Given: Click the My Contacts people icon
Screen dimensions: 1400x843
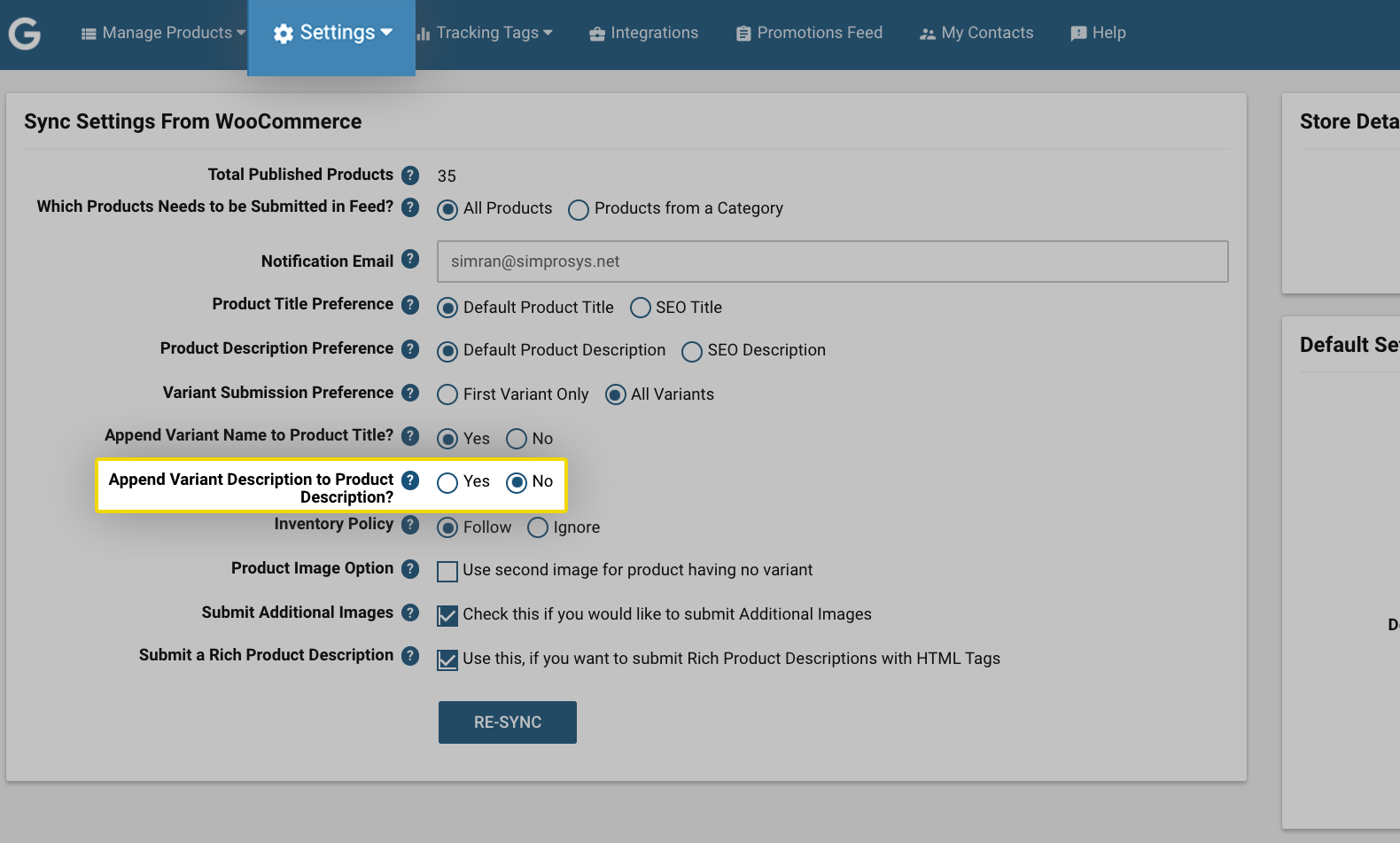Looking at the screenshot, I should 928,34.
